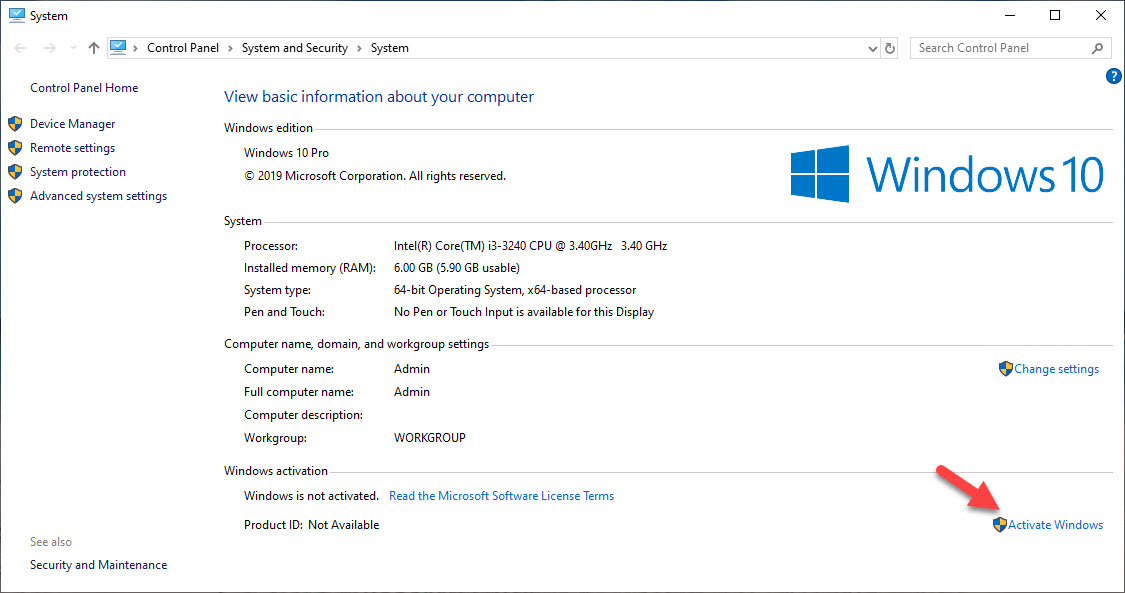
Task: Open Security and Maintenance
Action: [x=98, y=564]
